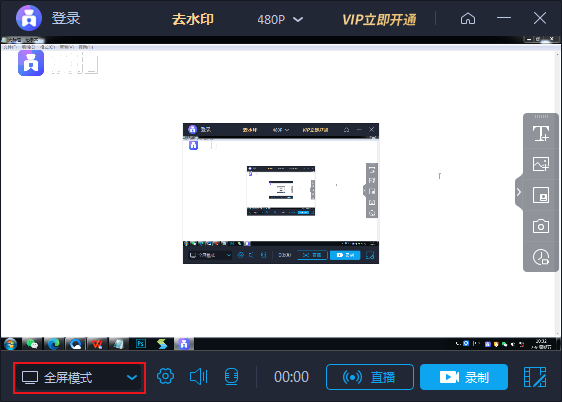Open the VIP立即开通 link
The width and height of the screenshot is (562, 402).
pos(379,20)
